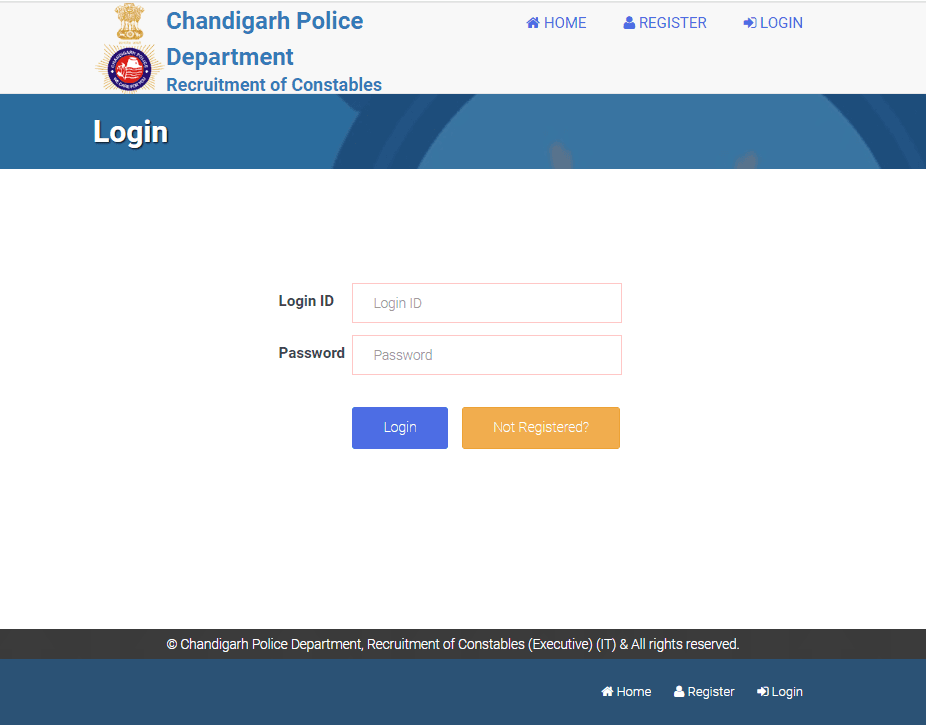926x726 pixels.
Task: Focus the Password text field
Action: click(x=487, y=355)
